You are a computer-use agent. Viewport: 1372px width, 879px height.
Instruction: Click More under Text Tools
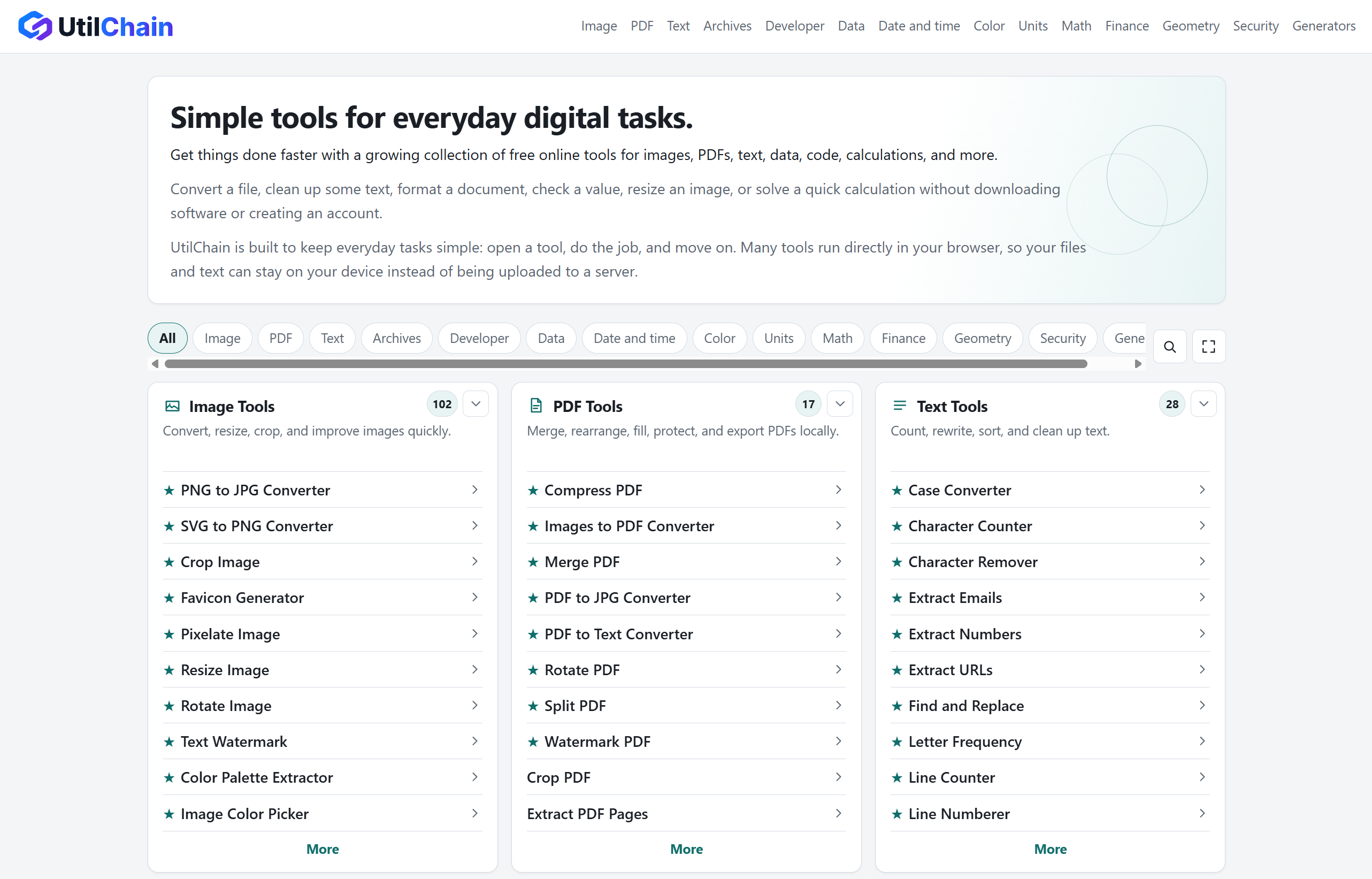tap(1050, 849)
